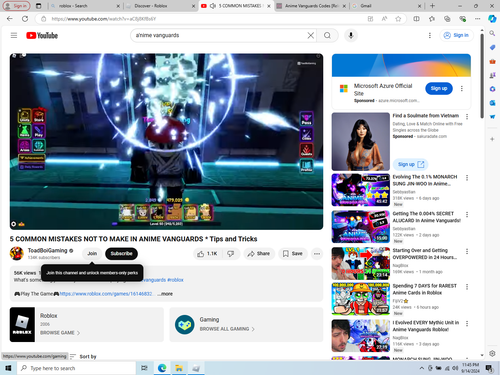Click the Azure ad Sign up button
Viewport: 500px width, 375px height.
click(439, 88)
